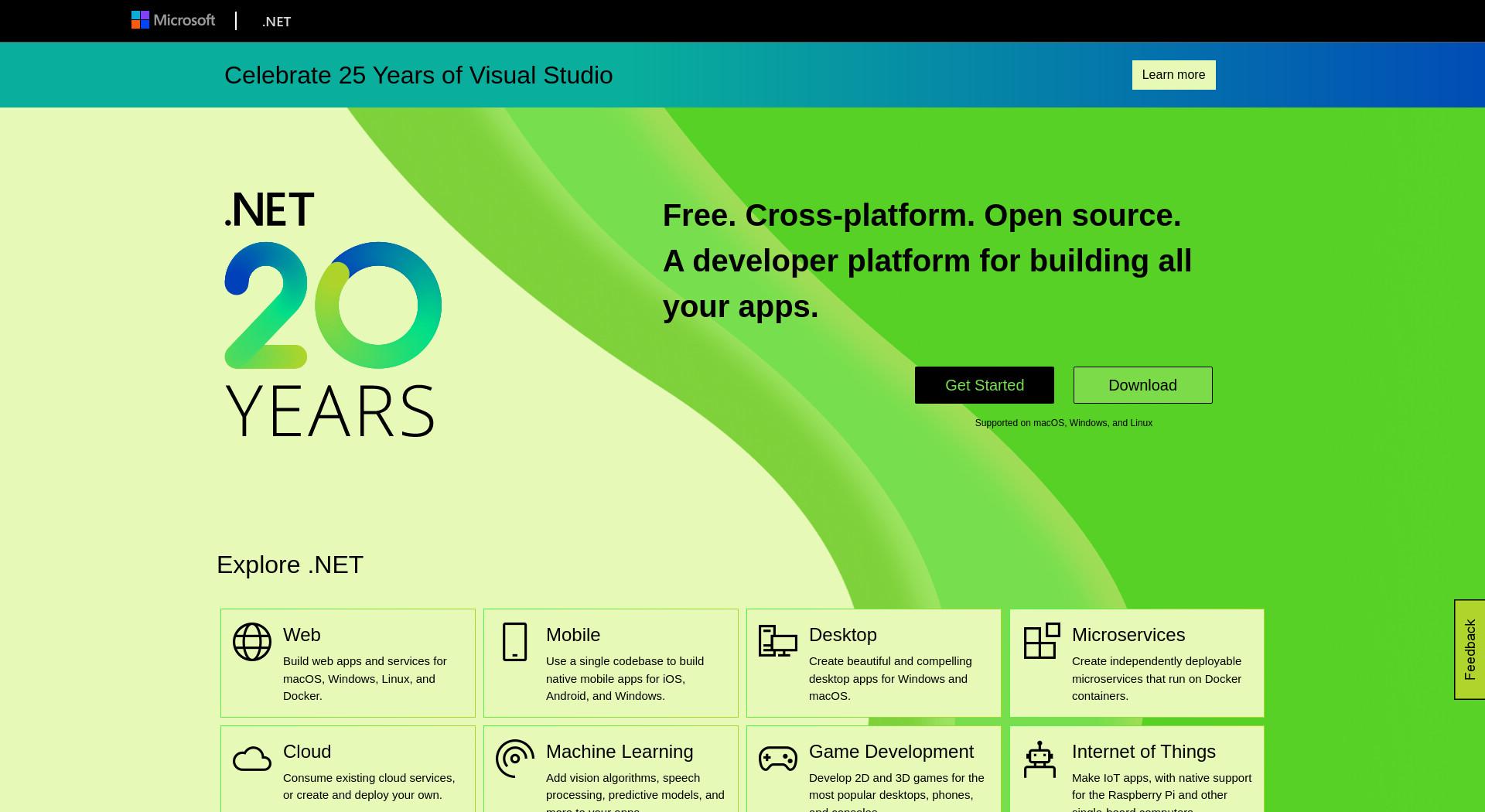
Task: Click the Microservices squares icon
Action: pyautogui.click(x=1042, y=641)
